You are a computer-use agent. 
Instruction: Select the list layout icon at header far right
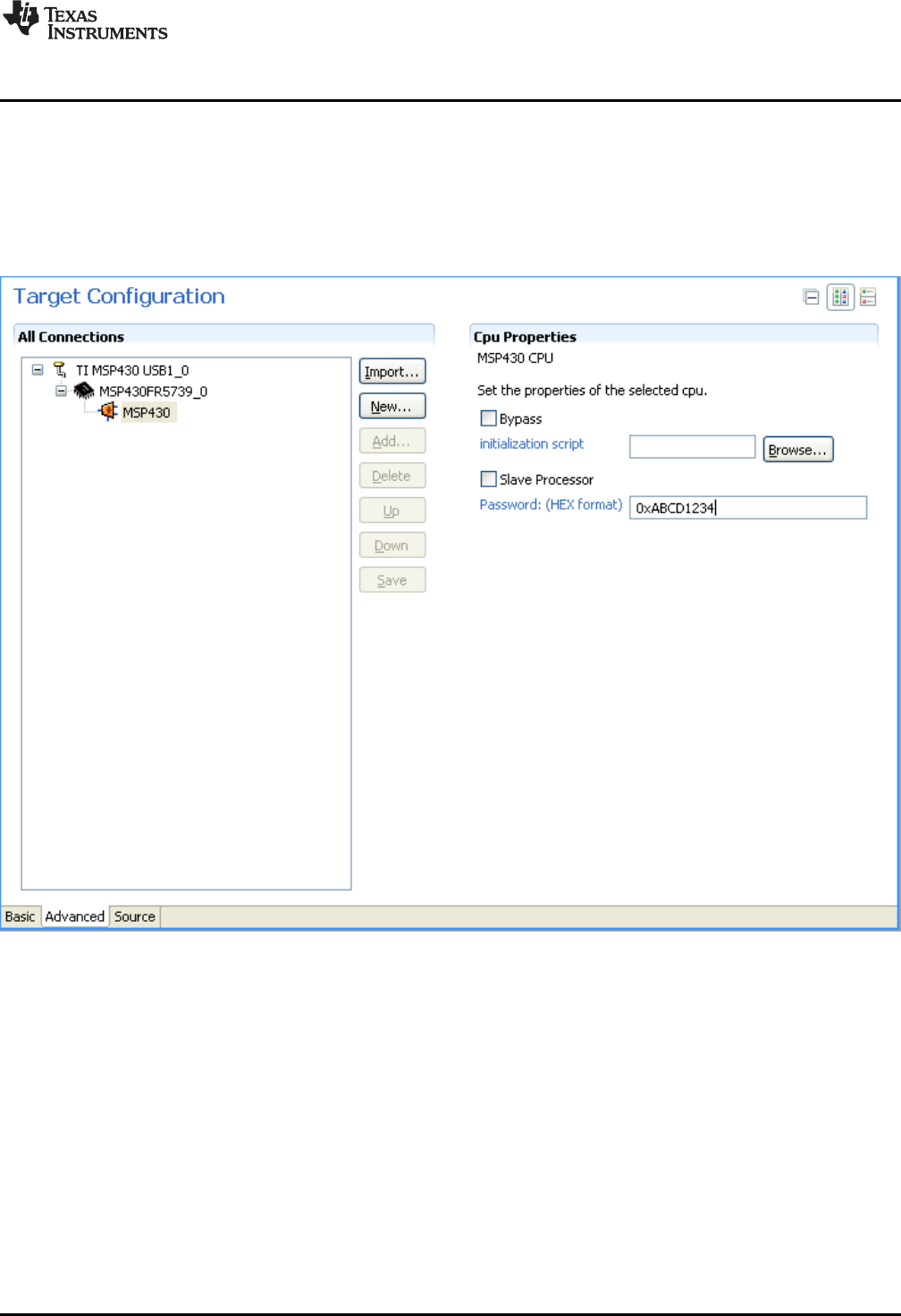click(x=869, y=297)
